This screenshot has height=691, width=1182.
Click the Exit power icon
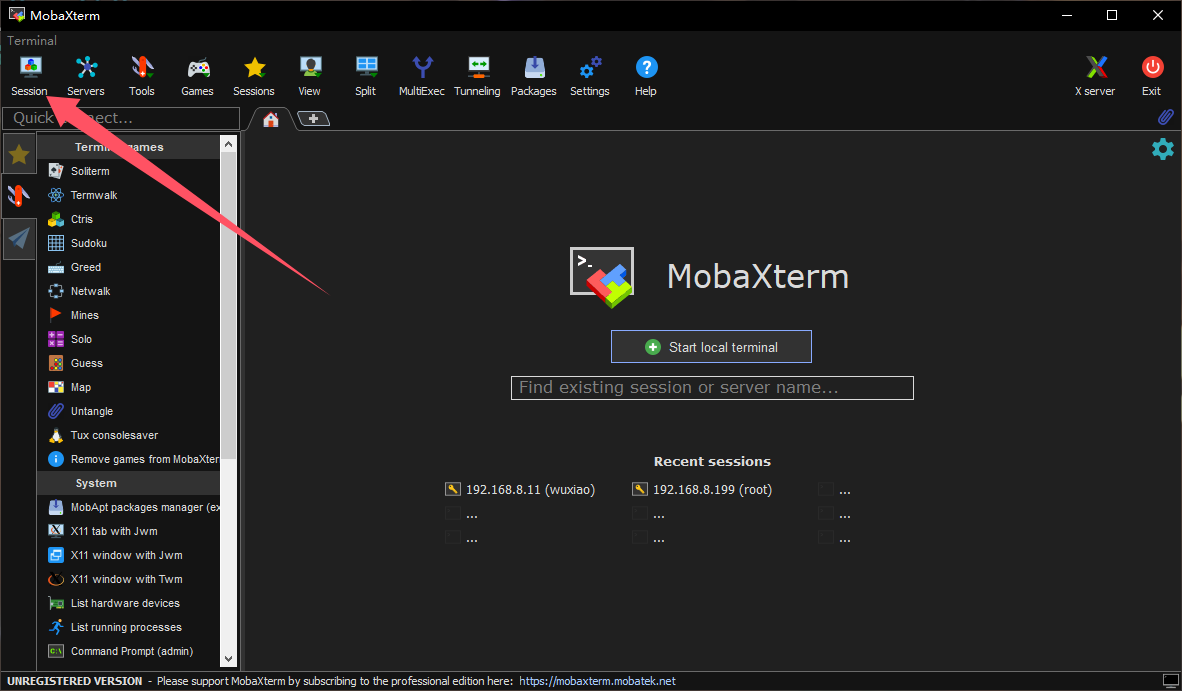1152,76
